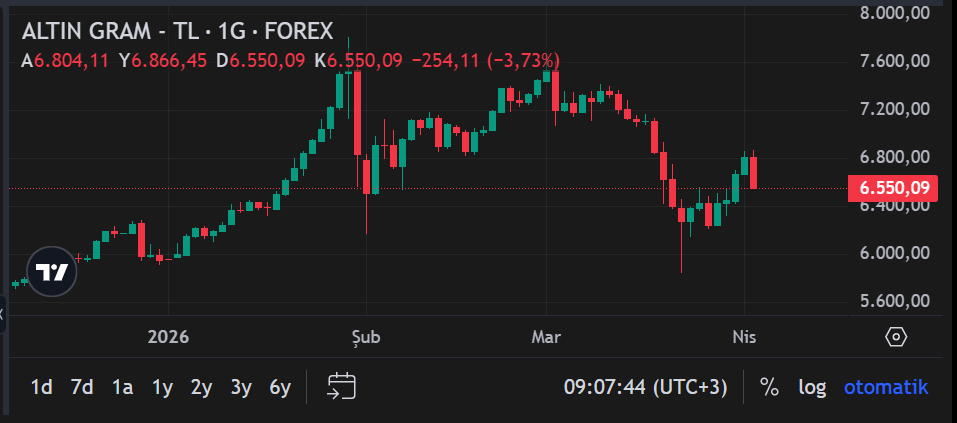This screenshot has height=423, width=957.
Task: Click the Şub label on time axis
Action: tap(367, 336)
